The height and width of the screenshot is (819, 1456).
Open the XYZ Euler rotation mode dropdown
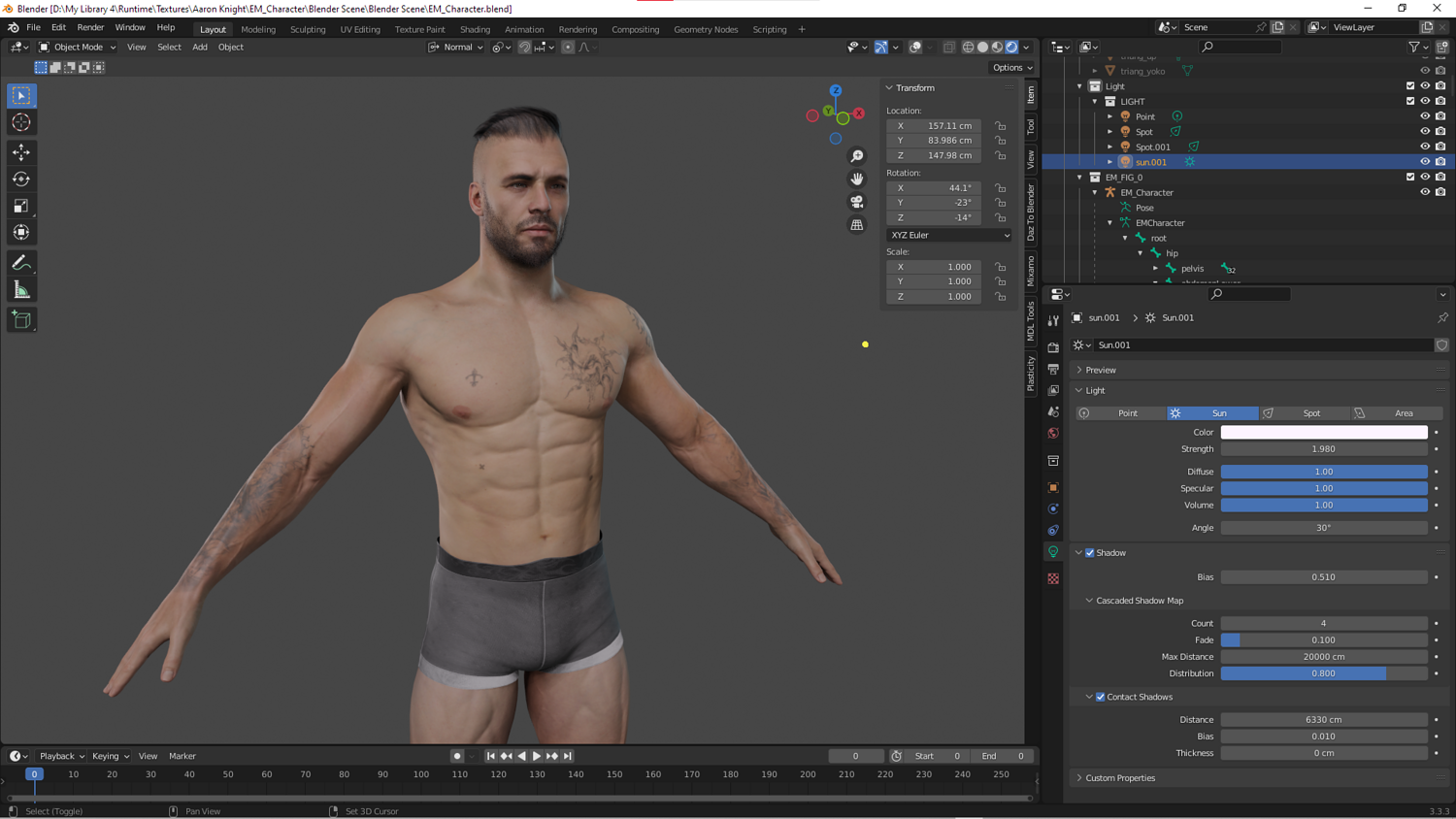coord(948,235)
